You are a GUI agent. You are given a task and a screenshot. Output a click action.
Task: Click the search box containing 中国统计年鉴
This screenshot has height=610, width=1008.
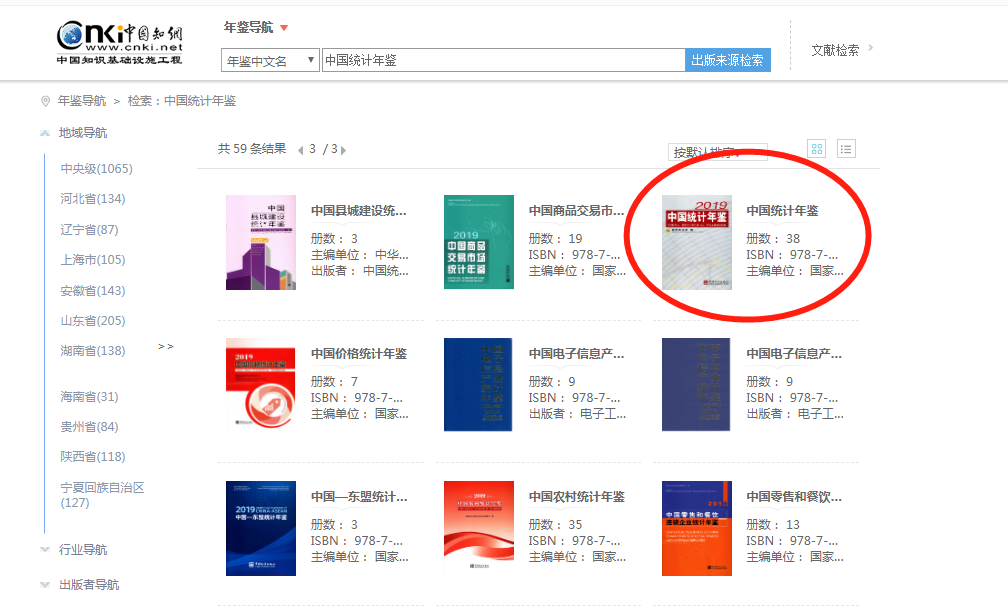[x=503, y=60]
